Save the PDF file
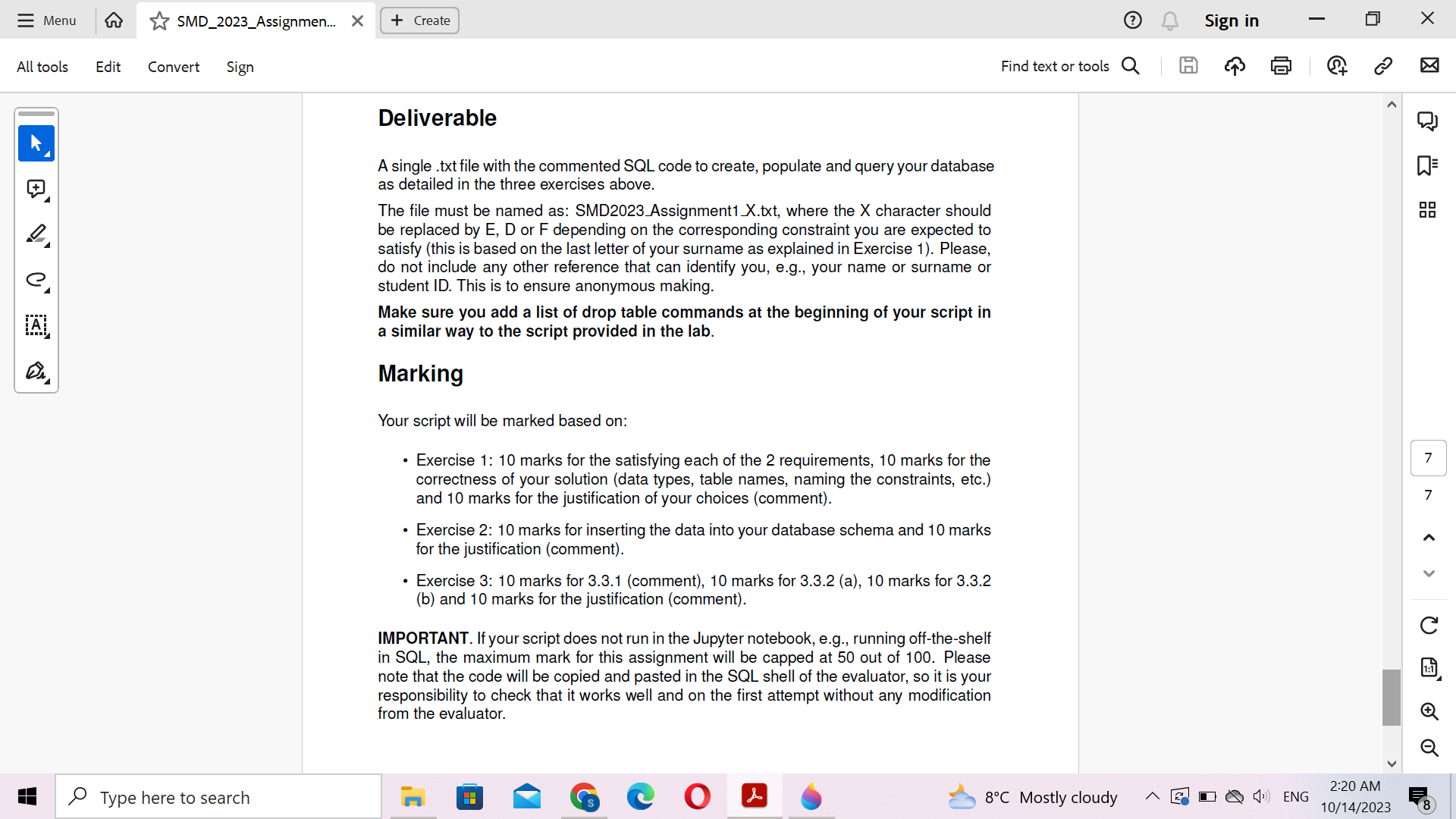Image resolution: width=1456 pixels, height=819 pixels. pyautogui.click(x=1188, y=65)
